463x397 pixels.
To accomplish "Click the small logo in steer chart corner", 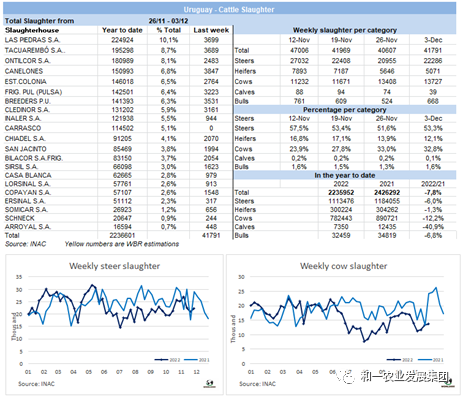I will coord(210,384).
